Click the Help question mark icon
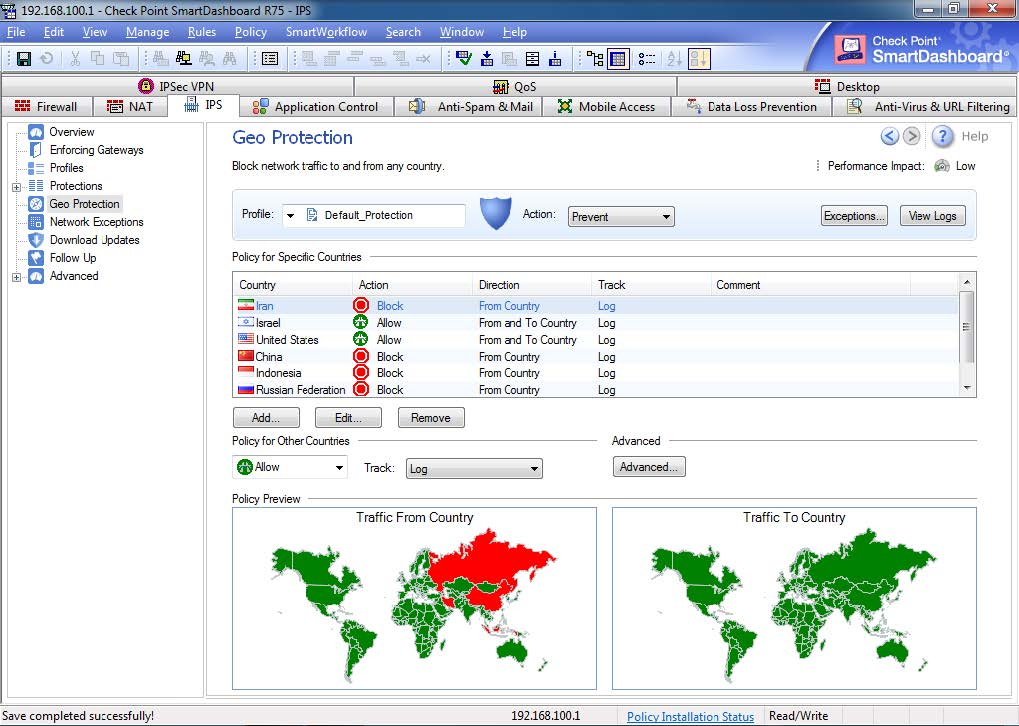The image size is (1019, 726). 942,137
